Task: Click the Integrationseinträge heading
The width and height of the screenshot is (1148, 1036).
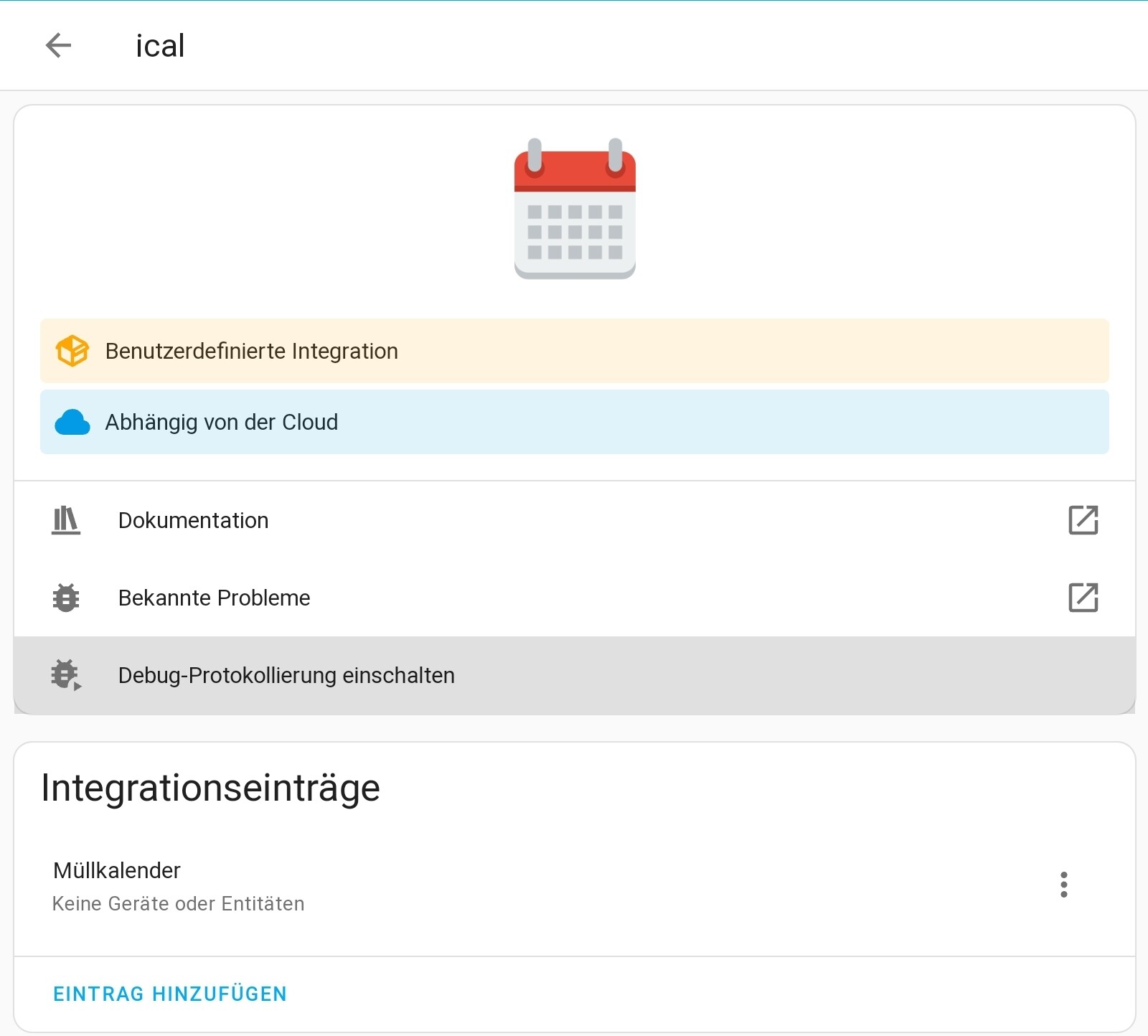Action: click(210, 788)
